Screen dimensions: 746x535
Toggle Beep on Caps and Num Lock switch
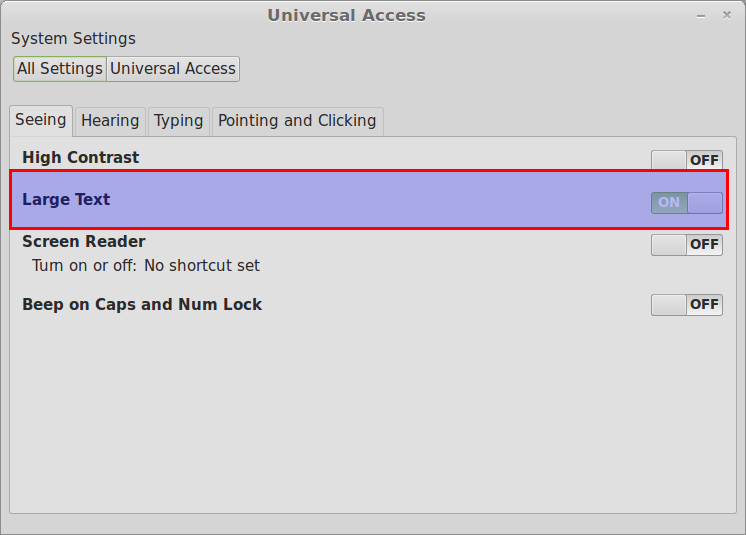click(687, 305)
